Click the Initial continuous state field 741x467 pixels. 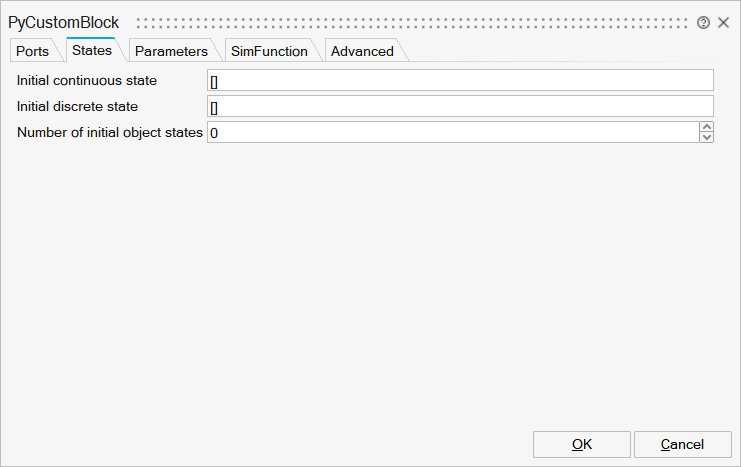(460, 81)
